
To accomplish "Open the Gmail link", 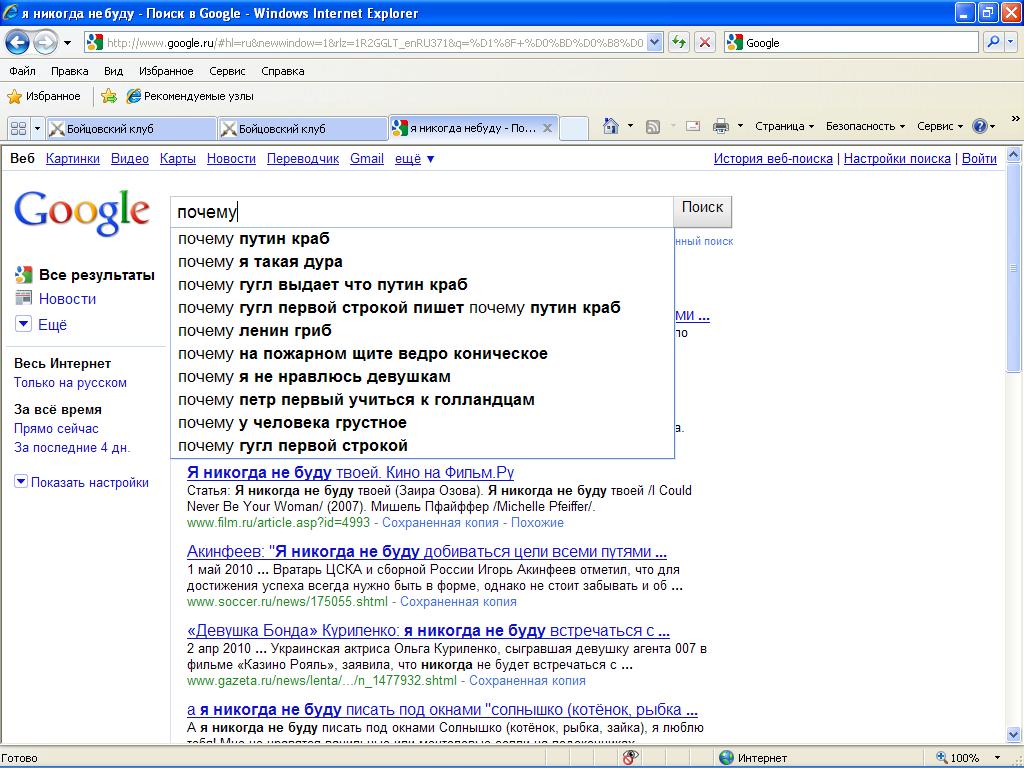I will click(367, 159).
